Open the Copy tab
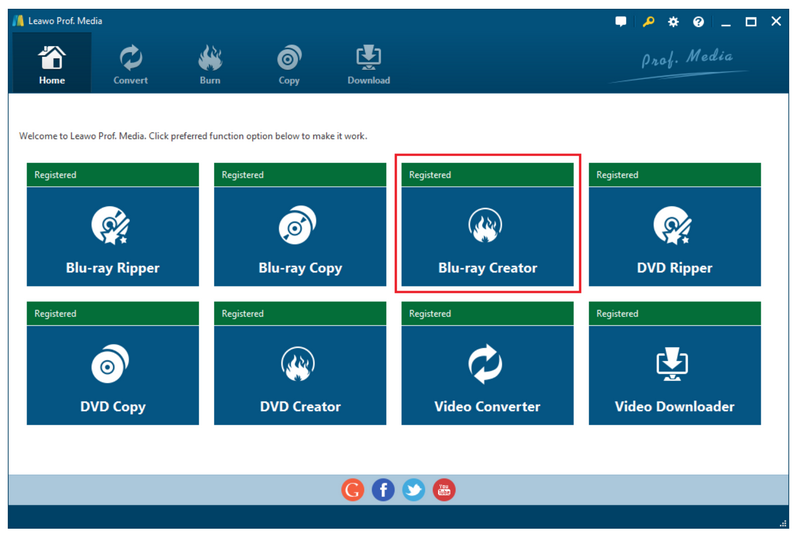The width and height of the screenshot is (800, 537). [289, 64]
